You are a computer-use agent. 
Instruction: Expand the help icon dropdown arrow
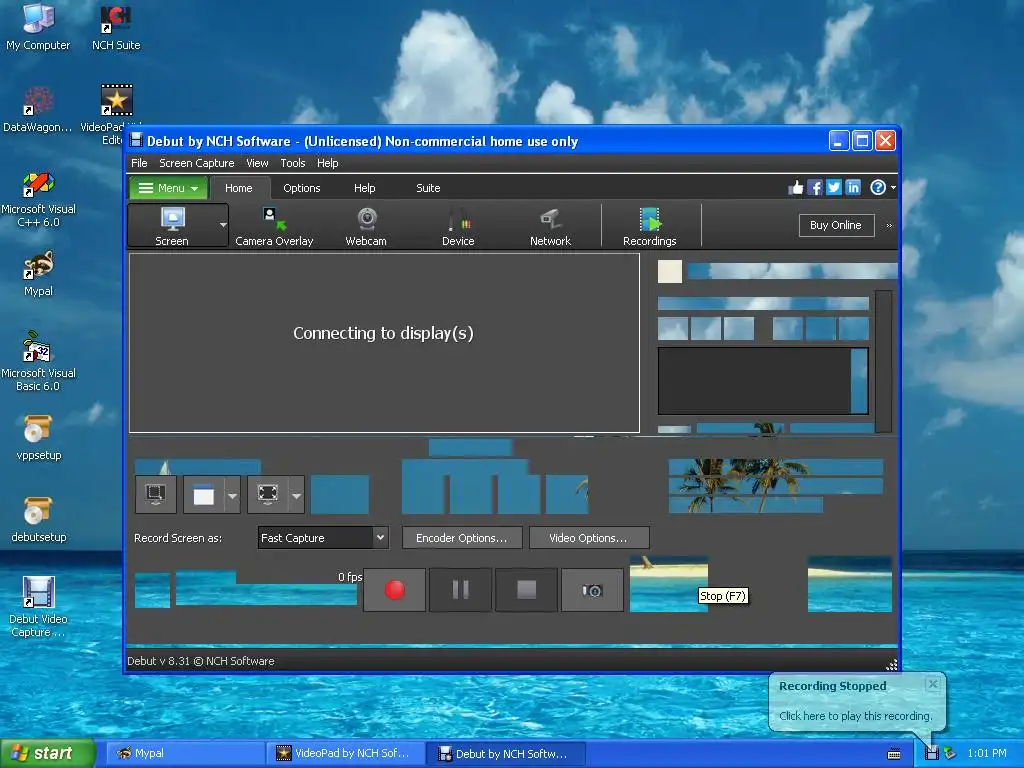[893, 188]
